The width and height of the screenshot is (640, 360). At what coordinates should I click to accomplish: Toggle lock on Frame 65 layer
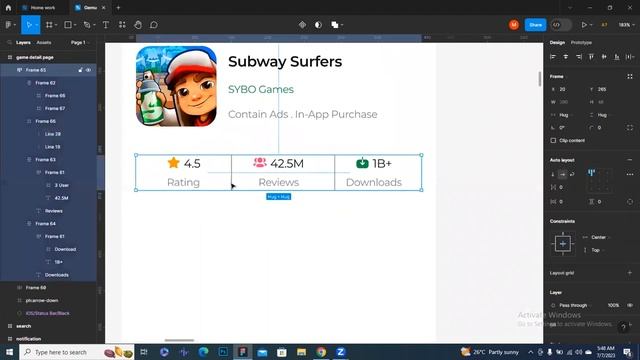coord(80,70)
